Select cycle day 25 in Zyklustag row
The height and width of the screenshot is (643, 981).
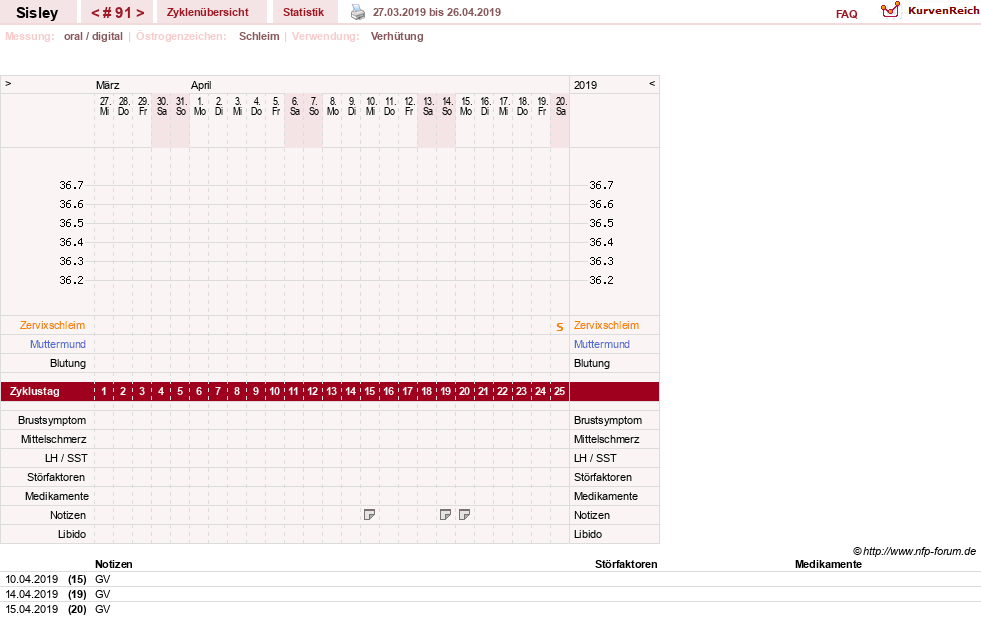tap(559, 391)
